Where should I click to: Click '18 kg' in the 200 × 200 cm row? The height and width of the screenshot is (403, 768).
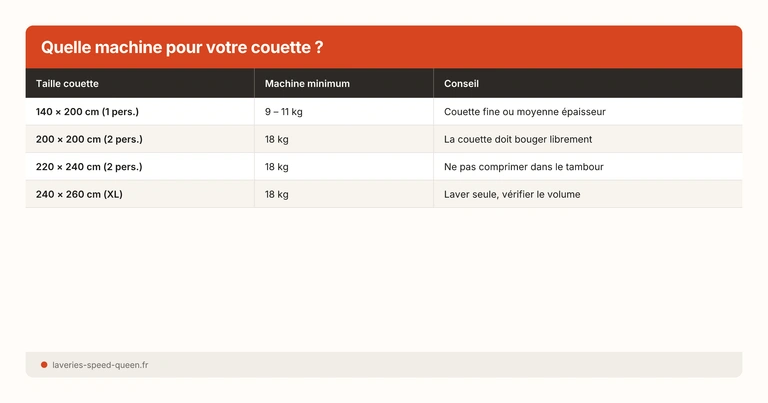[x=277, y=139]
